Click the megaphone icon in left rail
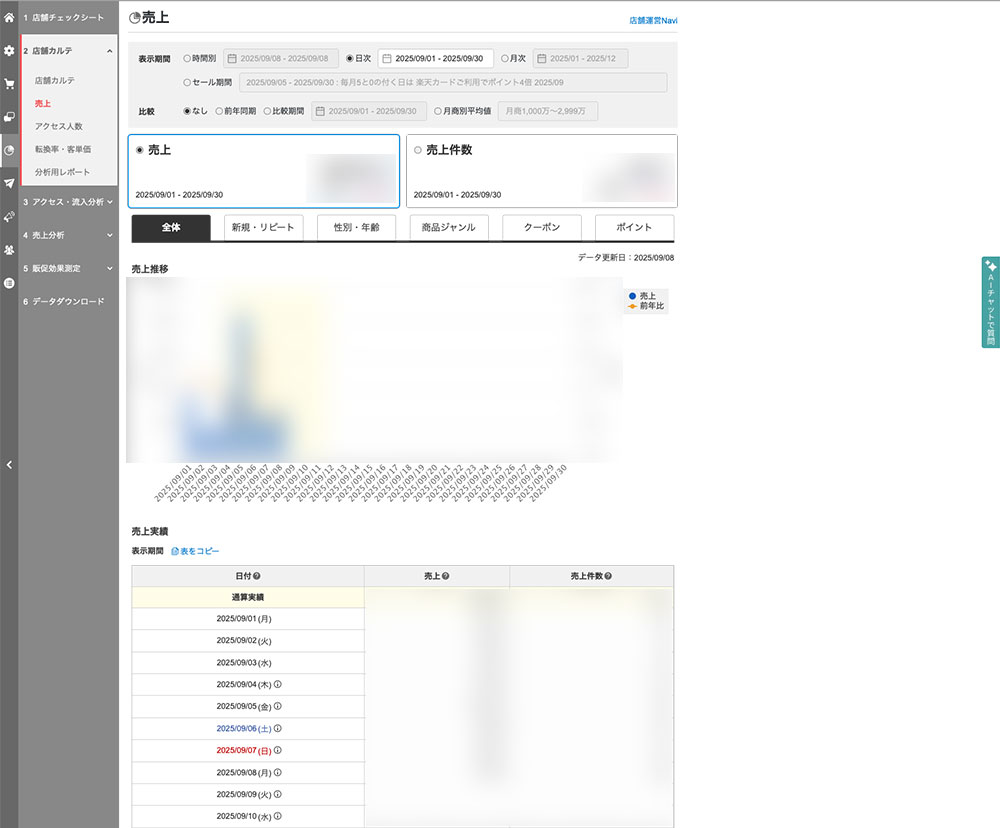 (x=9, y=216)
